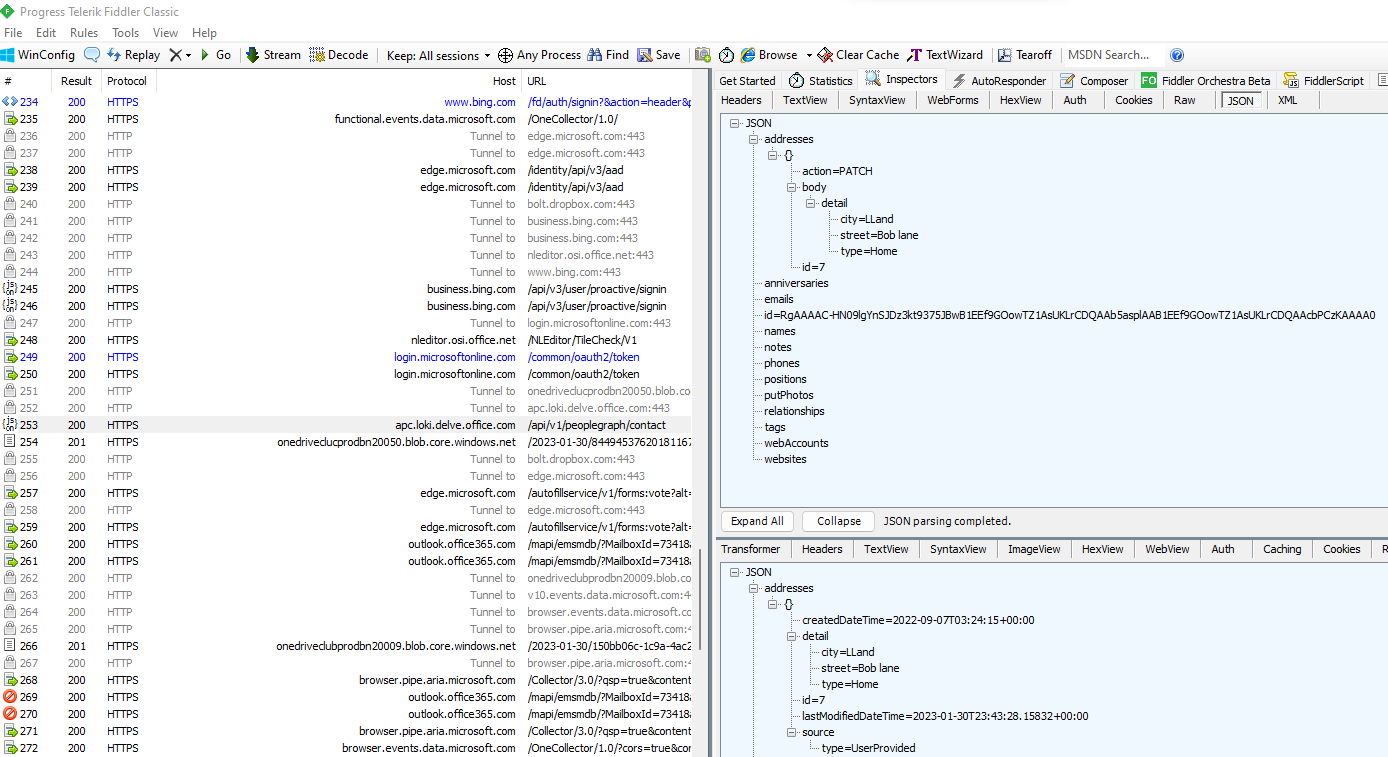
Task: Click the Expand All button
Action: 757,521
